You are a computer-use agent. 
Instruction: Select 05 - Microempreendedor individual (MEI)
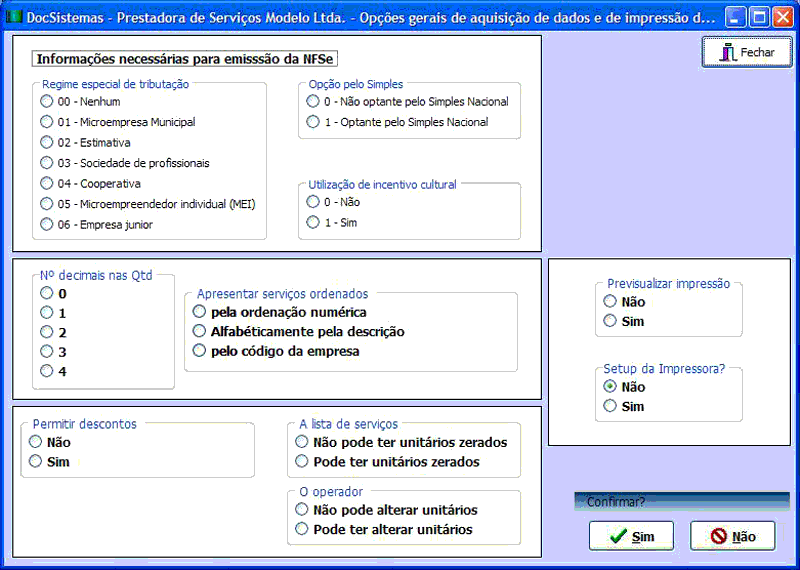point(46,204)
